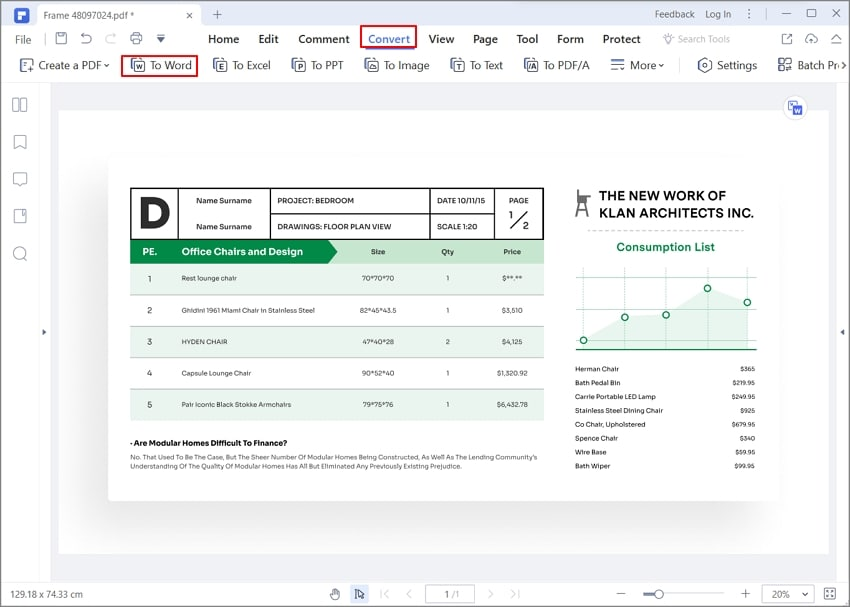Open the Protect menu

[x=621, y=39]
